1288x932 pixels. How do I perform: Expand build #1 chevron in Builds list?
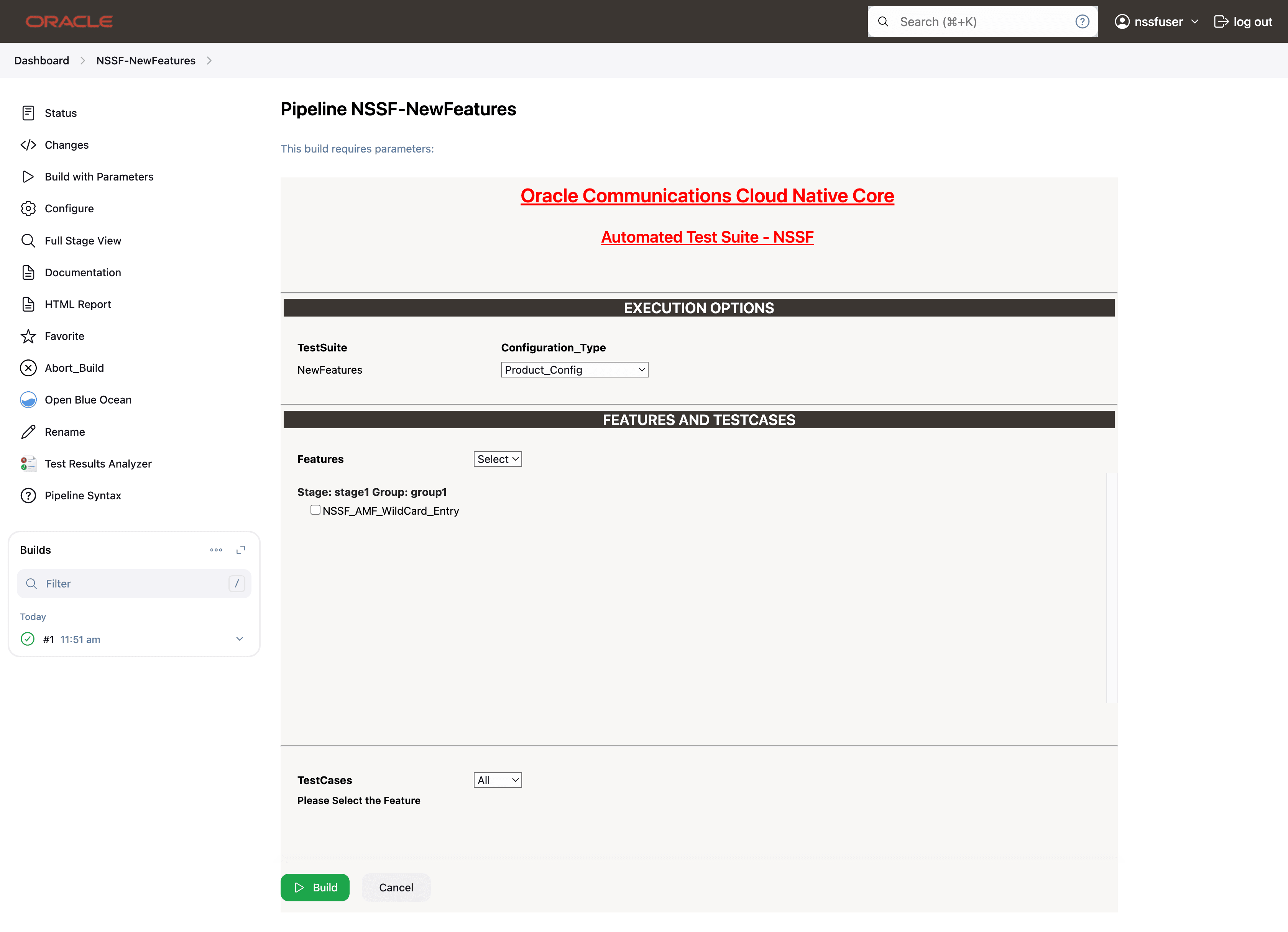(240, 639)
